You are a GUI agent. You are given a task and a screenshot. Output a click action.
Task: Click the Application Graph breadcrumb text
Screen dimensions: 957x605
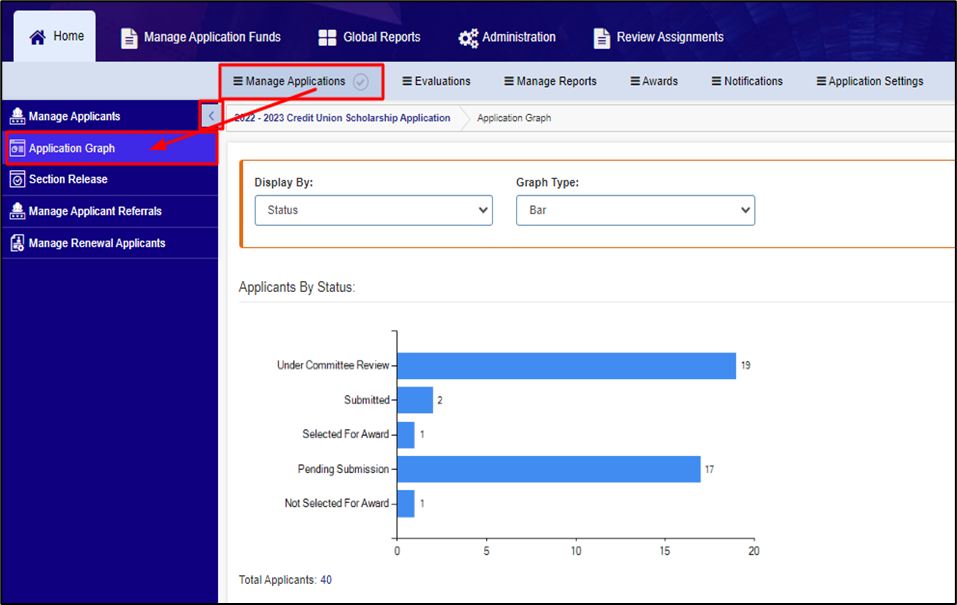pos(514,118)
